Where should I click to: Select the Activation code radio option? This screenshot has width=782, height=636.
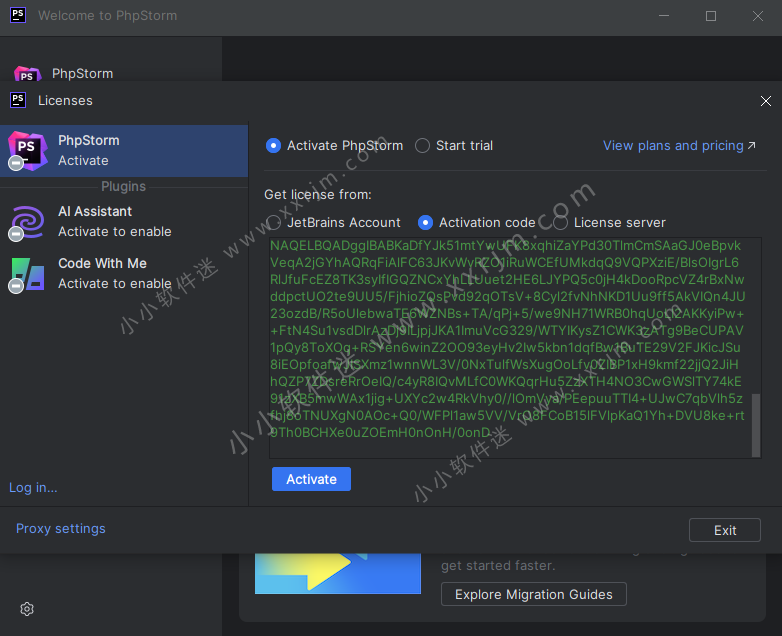click(x=425, y=222)
